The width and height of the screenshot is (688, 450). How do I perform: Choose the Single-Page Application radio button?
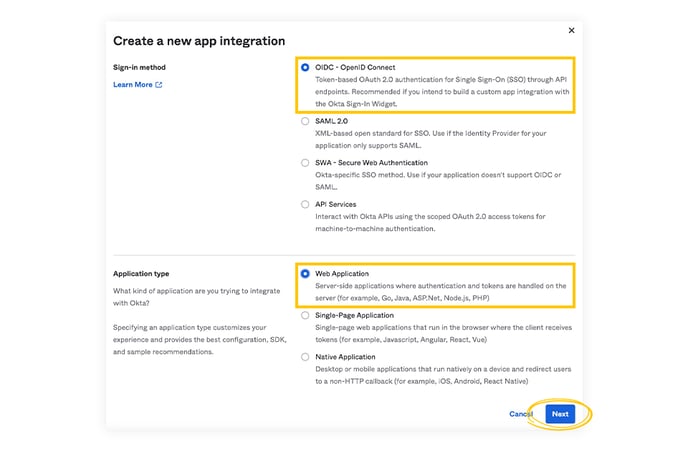pyautogui.click(x=305, y=315)
